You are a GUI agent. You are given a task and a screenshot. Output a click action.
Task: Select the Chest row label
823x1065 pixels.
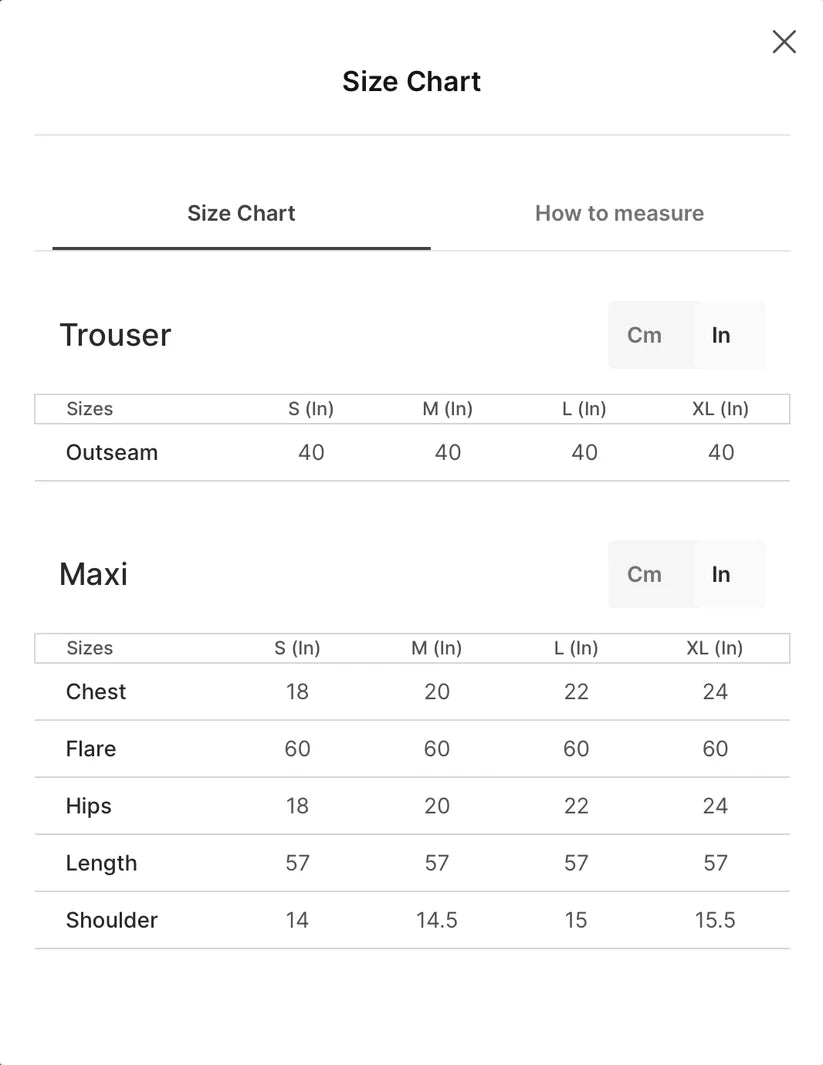click(x=96, y=691)
